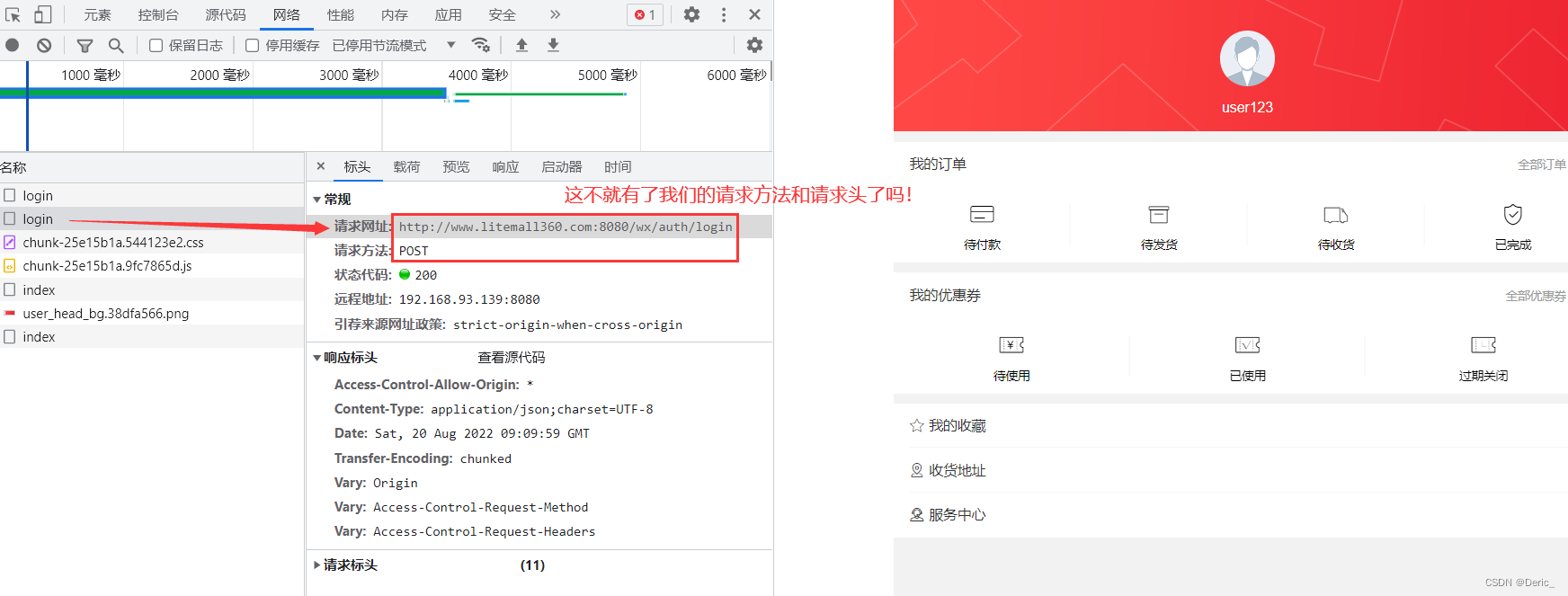Click the 200 status code value

click(x=426, y=275)
